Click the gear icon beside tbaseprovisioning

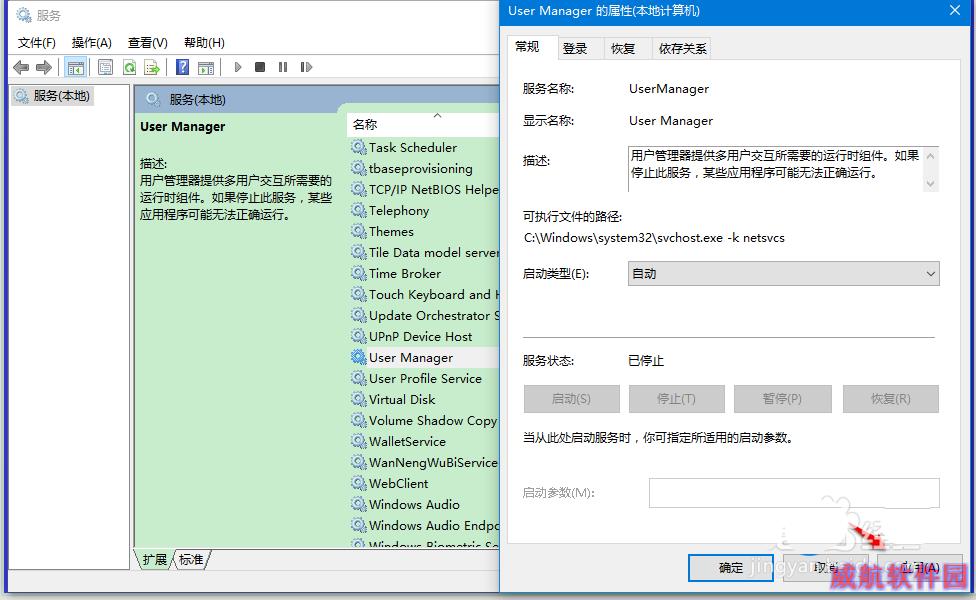coord(359,169)
